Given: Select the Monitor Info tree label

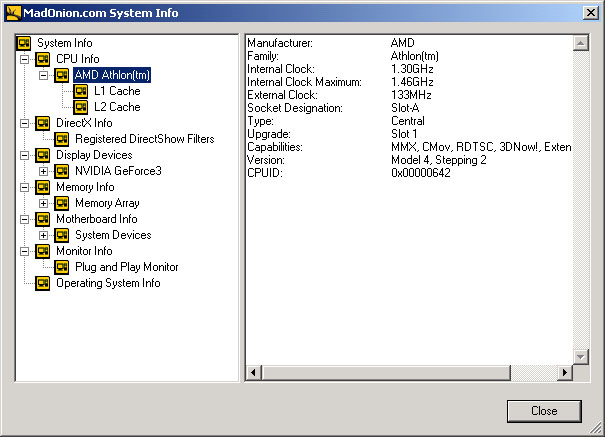Looking at the screenshot, I should [x=84, y=251].
